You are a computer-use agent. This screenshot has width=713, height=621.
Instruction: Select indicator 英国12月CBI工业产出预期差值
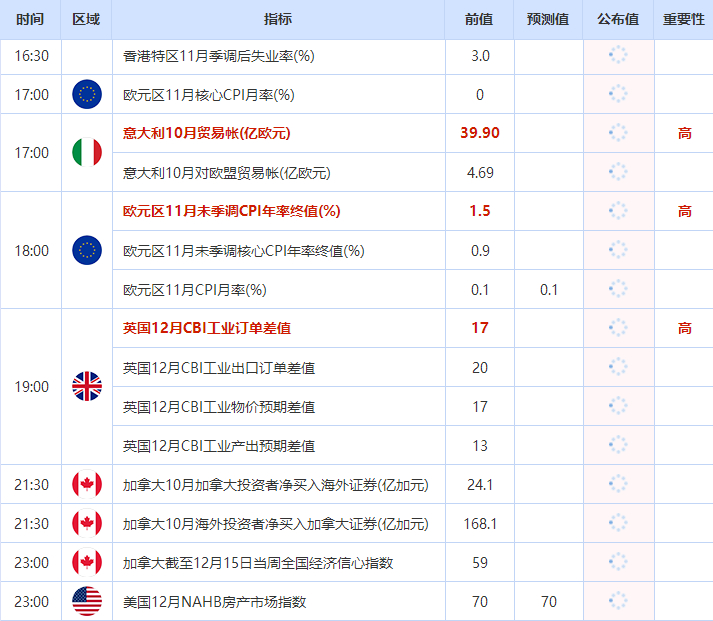point(219,446)
